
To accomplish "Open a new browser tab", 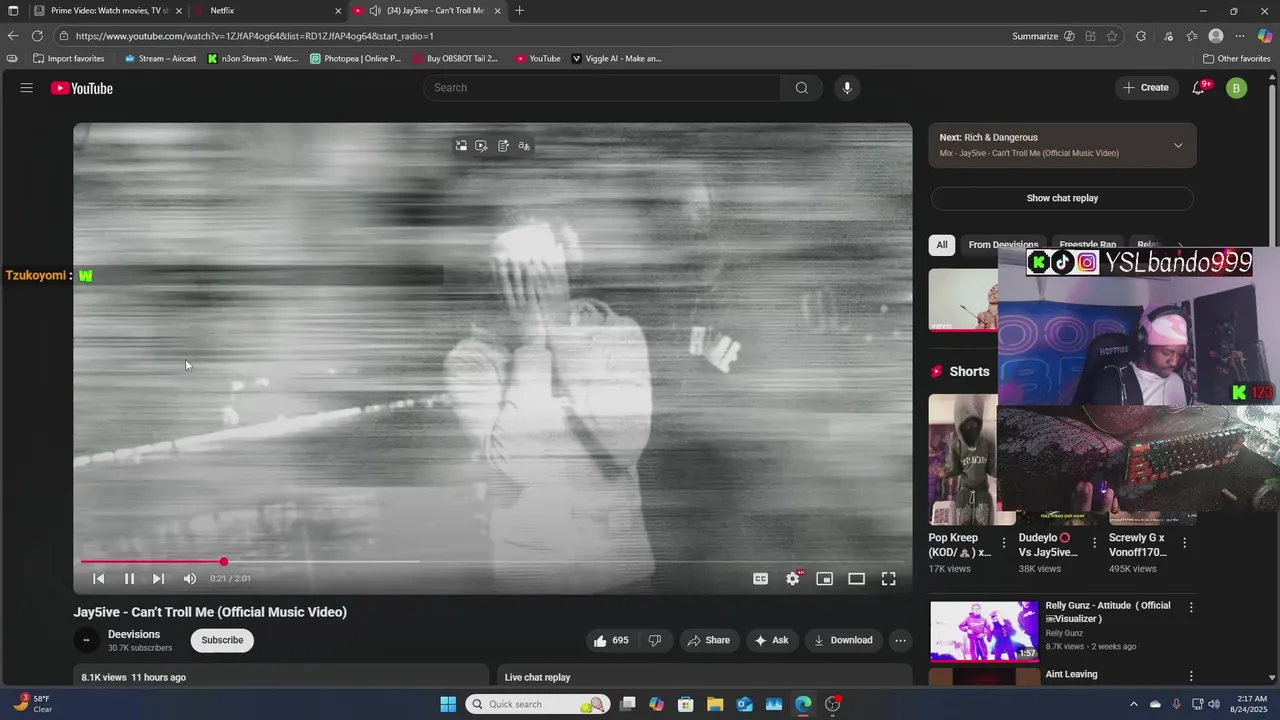I will click(519, 11).
